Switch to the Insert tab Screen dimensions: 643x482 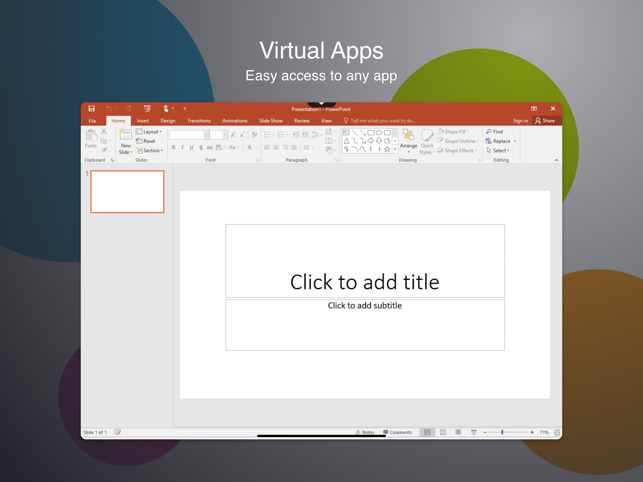coord(143,121)
